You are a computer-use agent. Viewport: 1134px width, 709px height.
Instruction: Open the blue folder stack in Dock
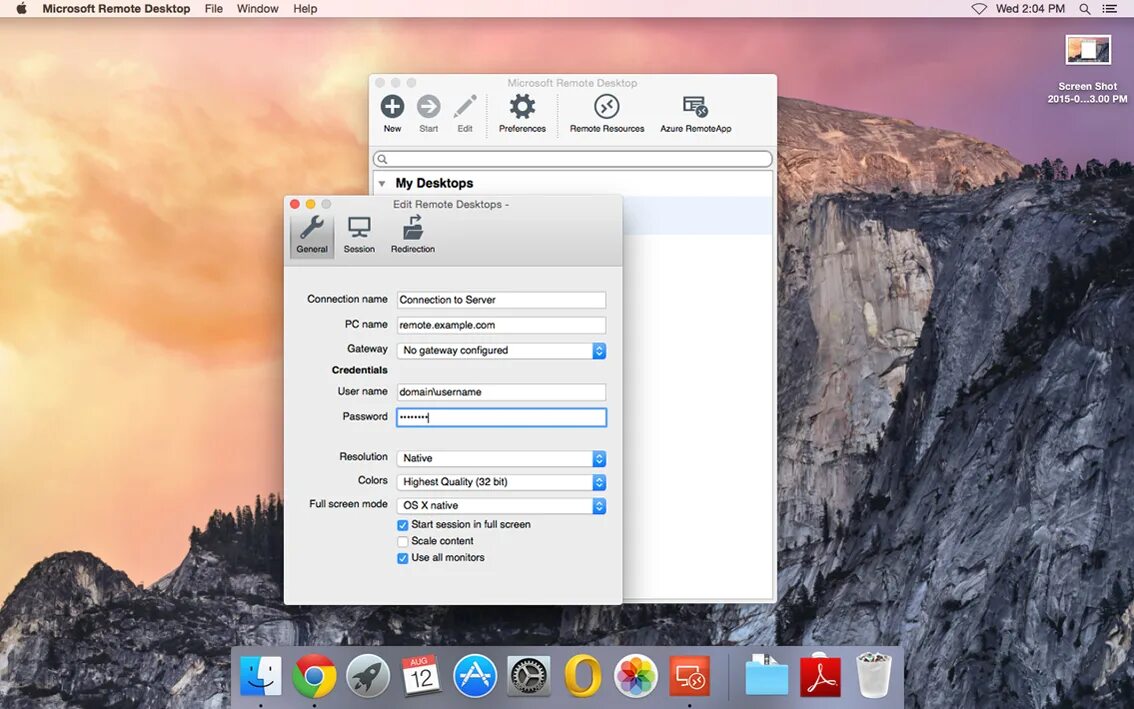click(767, 676)
